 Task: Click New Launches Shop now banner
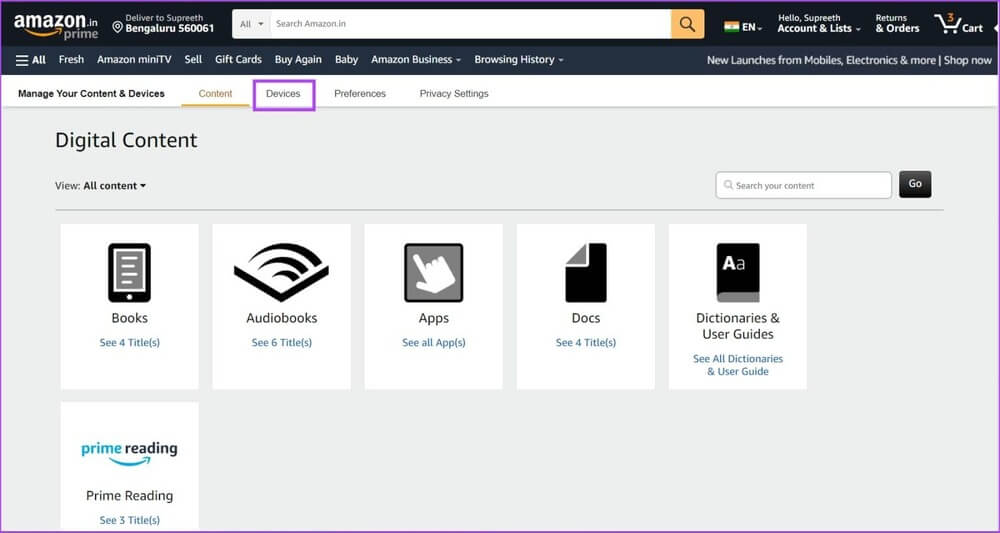coord(849,61)
